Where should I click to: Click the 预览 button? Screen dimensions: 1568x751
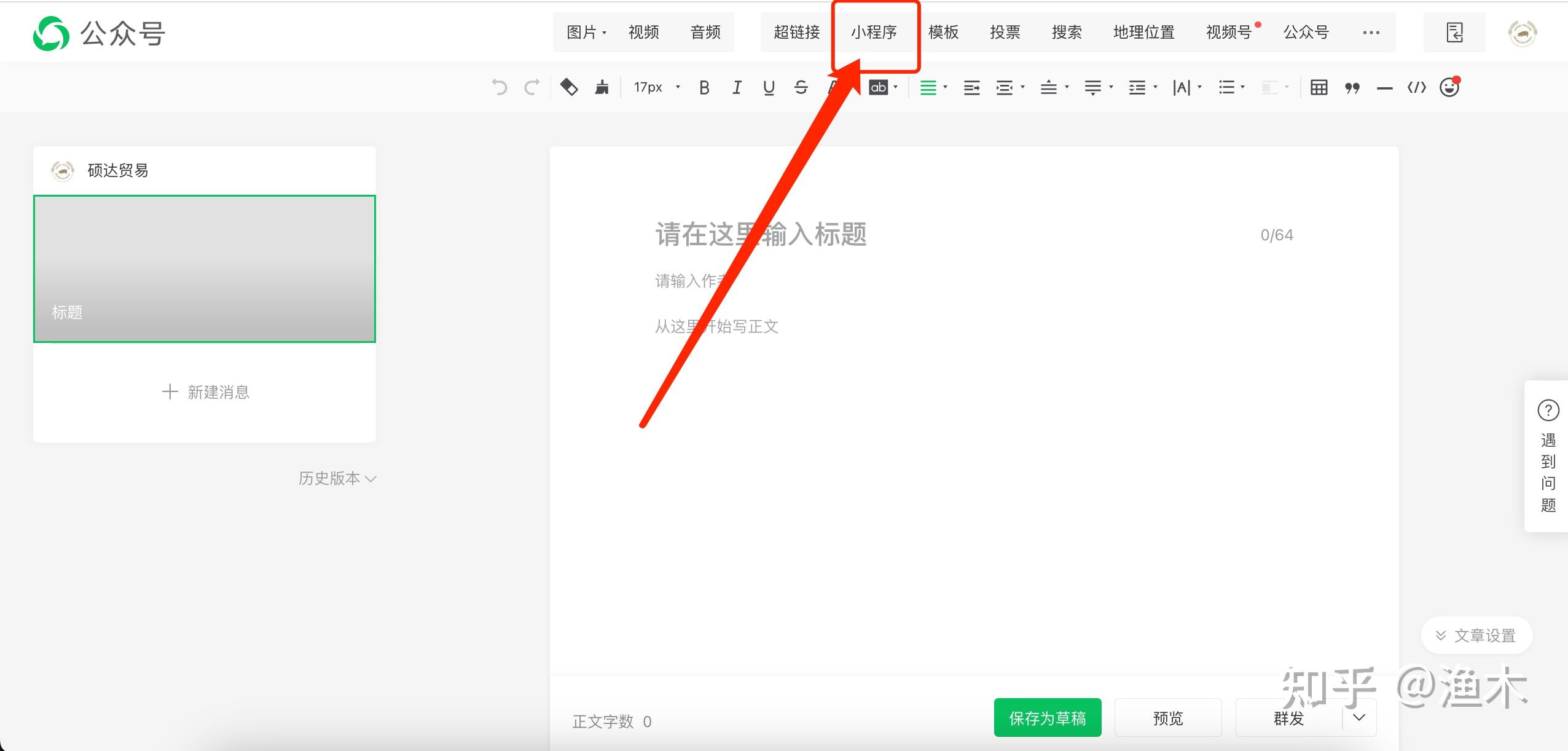[x=1167, y=717]
